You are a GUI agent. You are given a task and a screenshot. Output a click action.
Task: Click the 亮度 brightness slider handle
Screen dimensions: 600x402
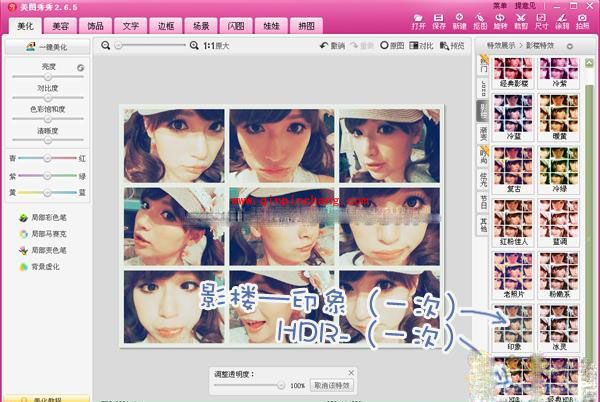(x=46, y=75)
